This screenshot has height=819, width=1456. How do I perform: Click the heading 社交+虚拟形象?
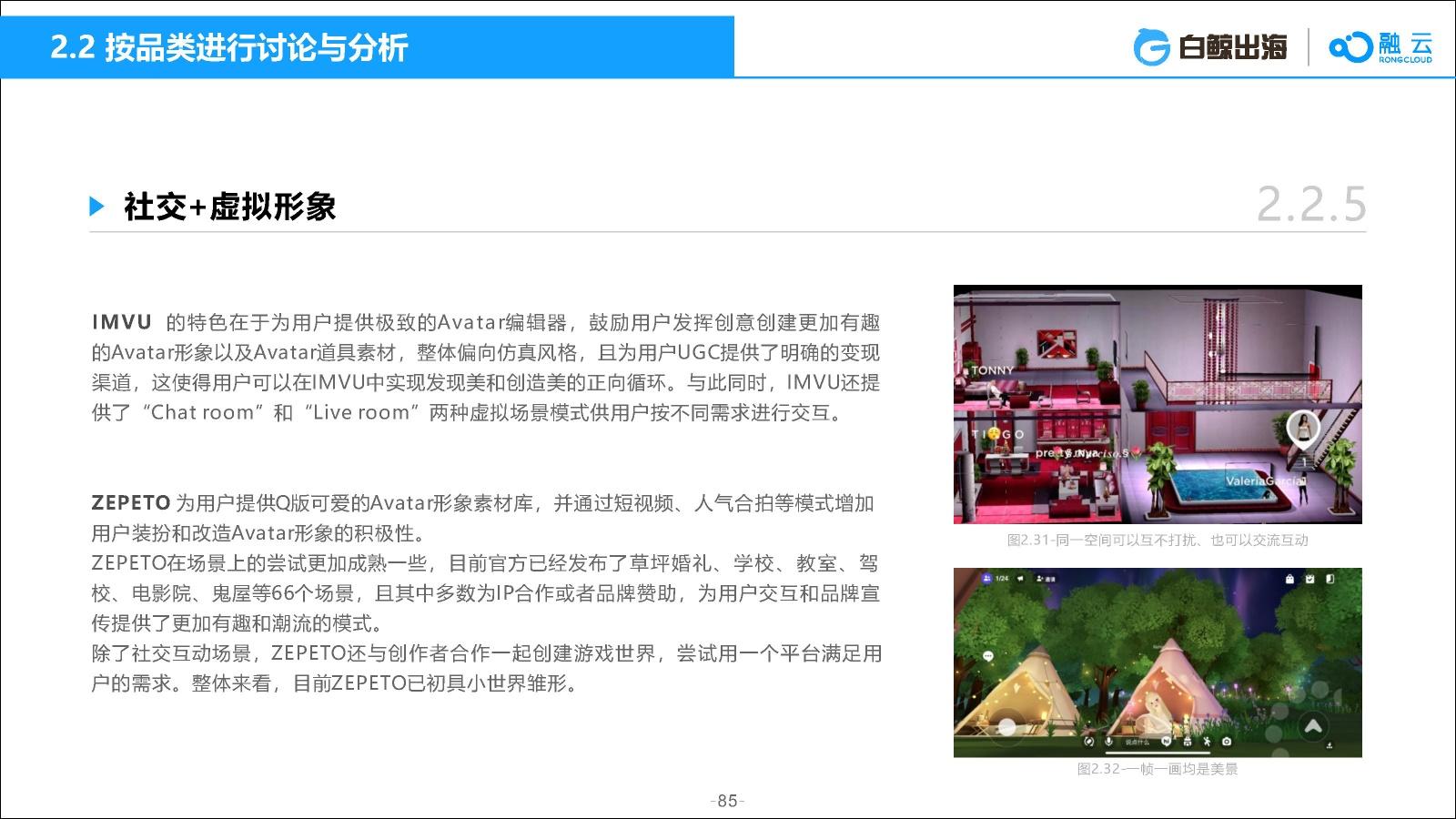click(x=230, y=207)
